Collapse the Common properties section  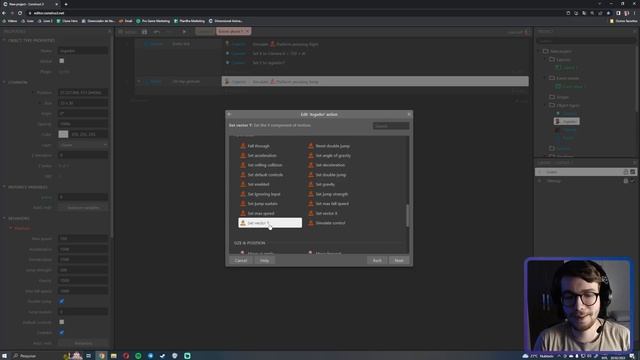(4, 82)
